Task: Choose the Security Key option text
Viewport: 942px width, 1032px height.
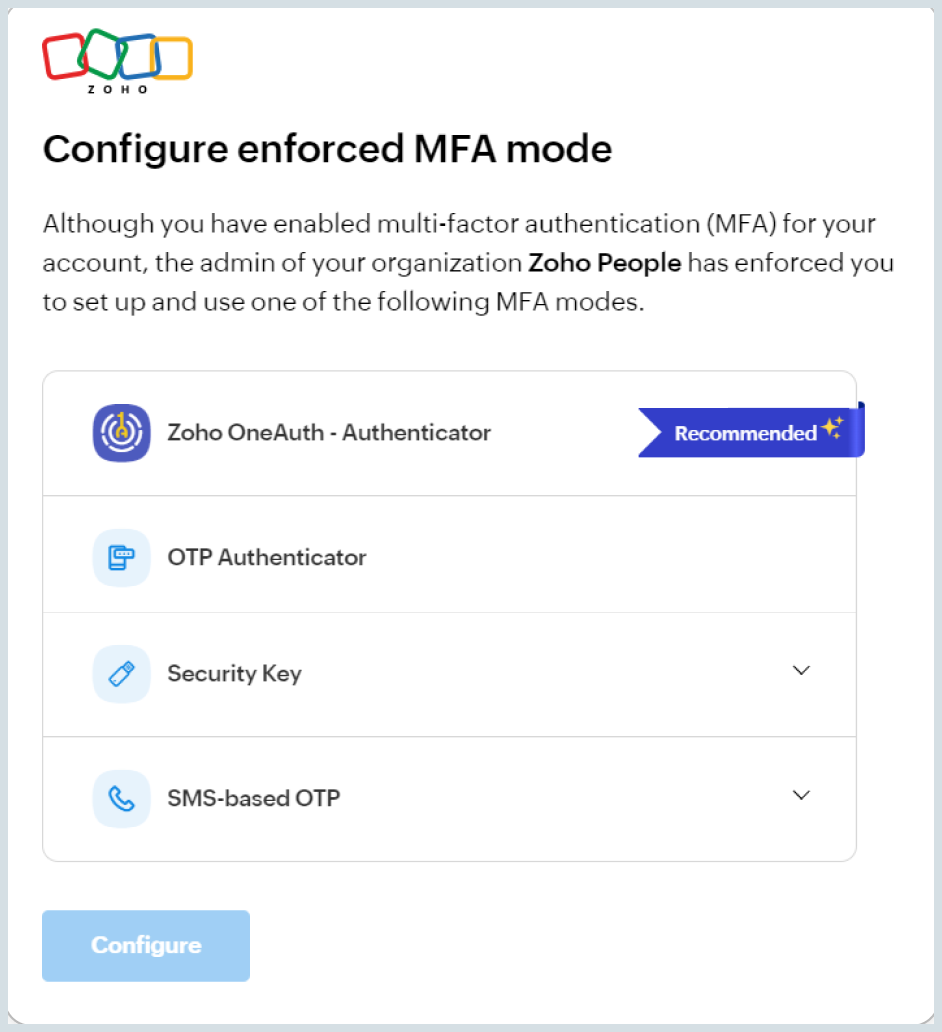Action: 234,673
